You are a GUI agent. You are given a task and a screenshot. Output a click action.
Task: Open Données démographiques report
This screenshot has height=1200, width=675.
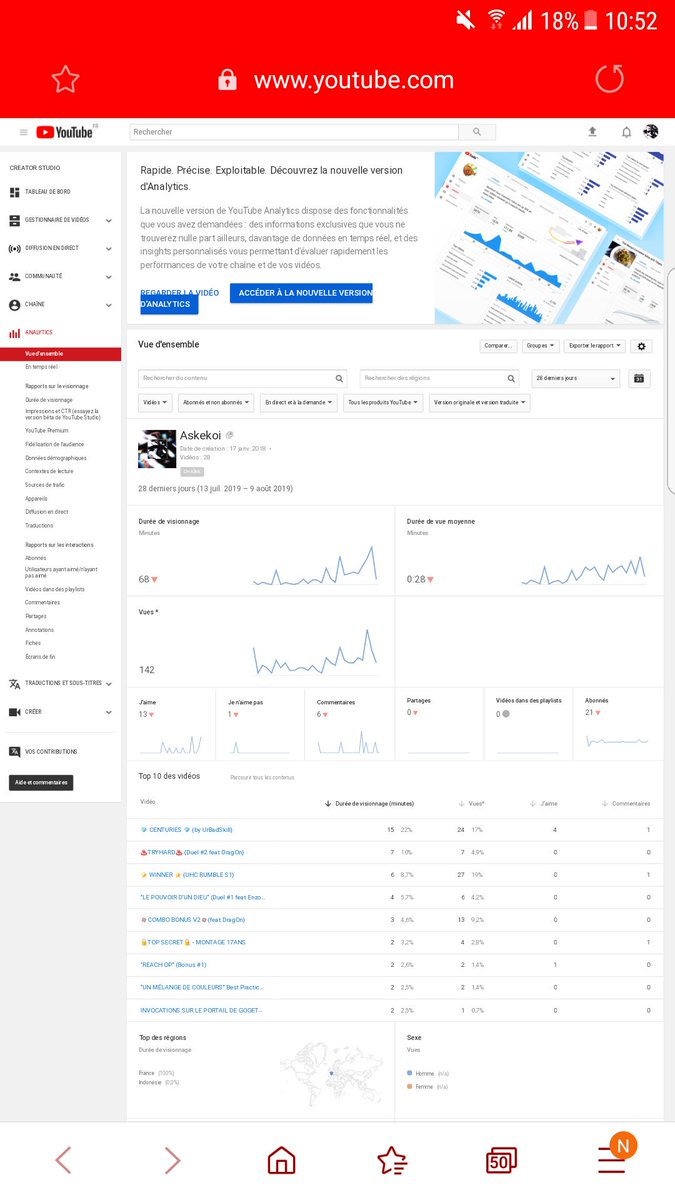pyautogui.click(x=56, y=458)
